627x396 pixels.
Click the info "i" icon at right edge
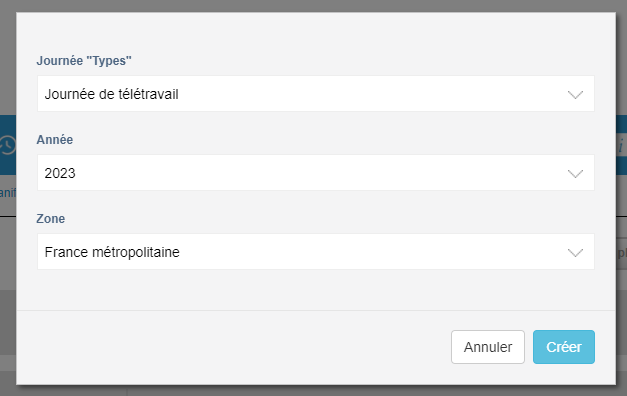coord(621,146)
